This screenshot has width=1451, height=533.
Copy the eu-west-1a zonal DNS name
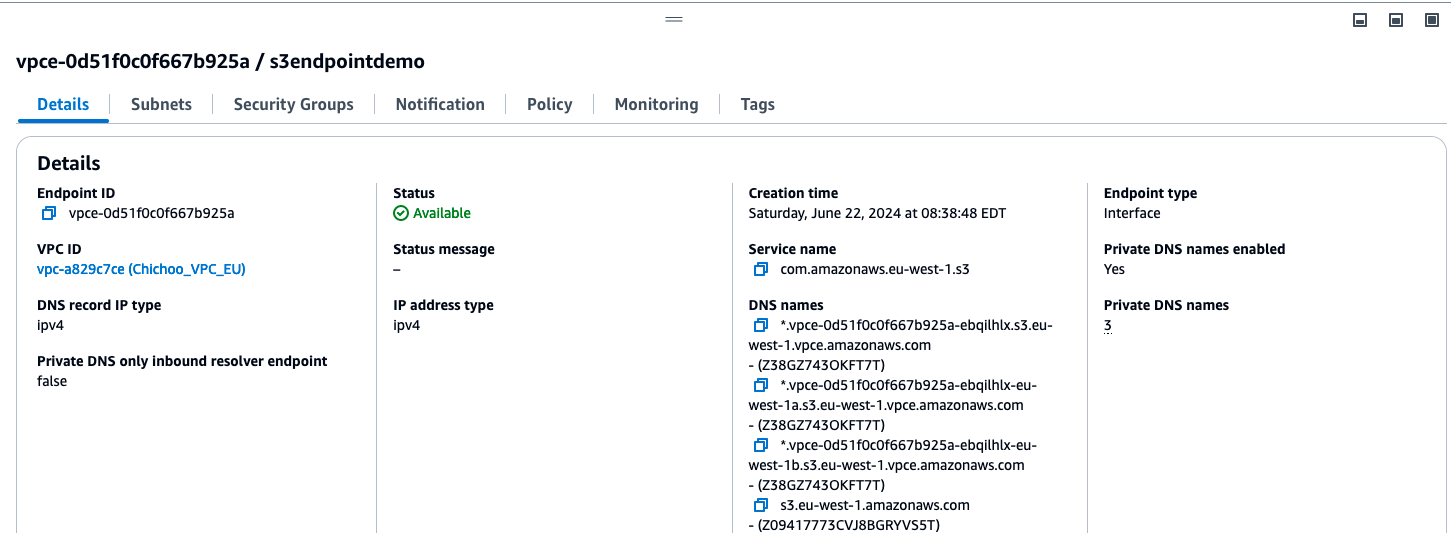pyautogui.click(x=761, y=385)
